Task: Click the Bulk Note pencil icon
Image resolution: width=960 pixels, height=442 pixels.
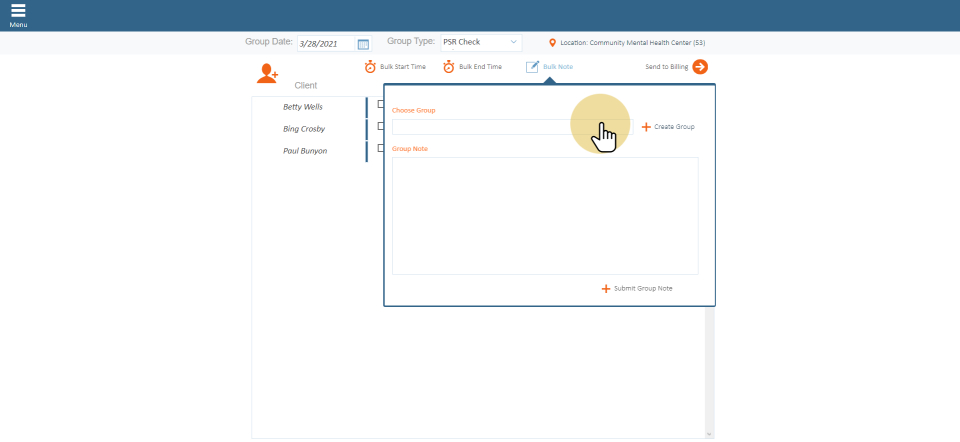Action: pos(532,67)
